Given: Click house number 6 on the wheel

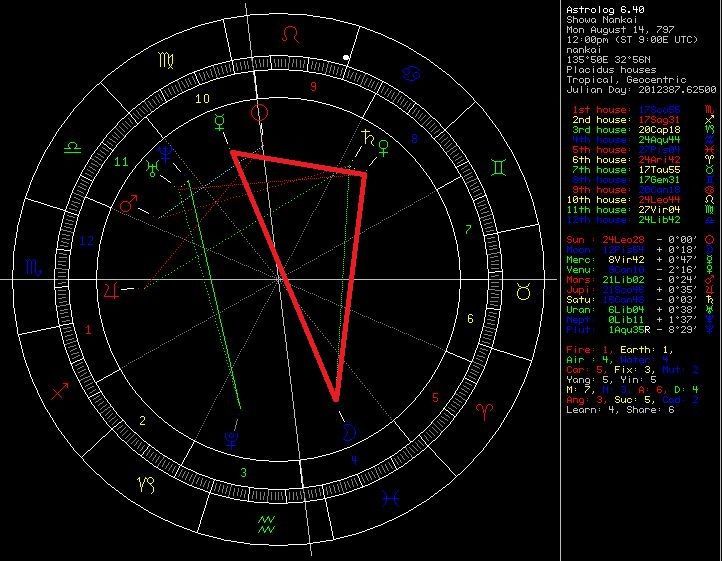Looking at the screenshot, I should click(x=470, y=318).
